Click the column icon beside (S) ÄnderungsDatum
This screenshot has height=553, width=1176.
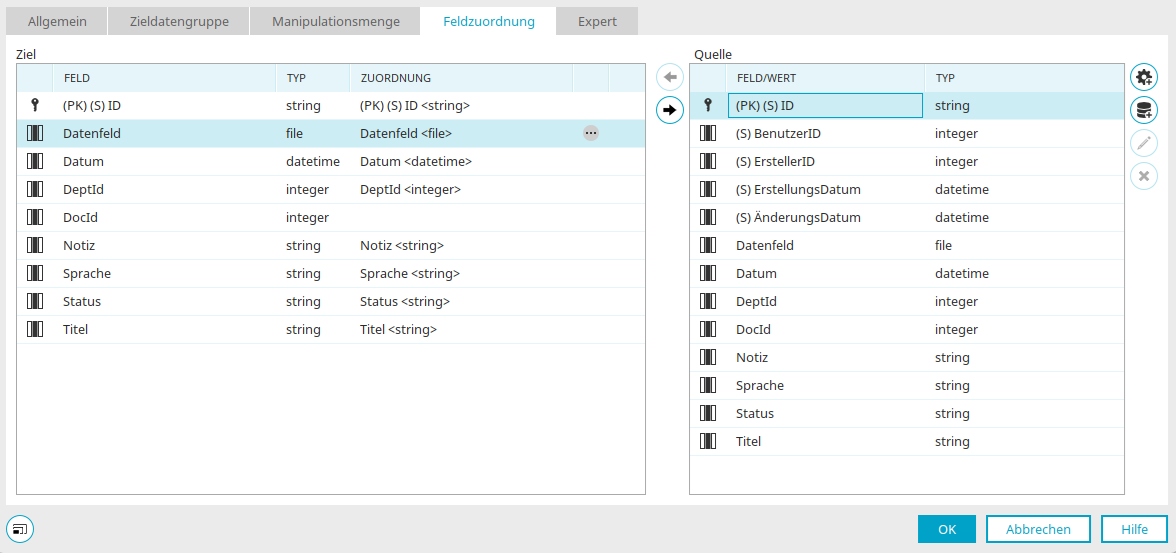[708, 218]
